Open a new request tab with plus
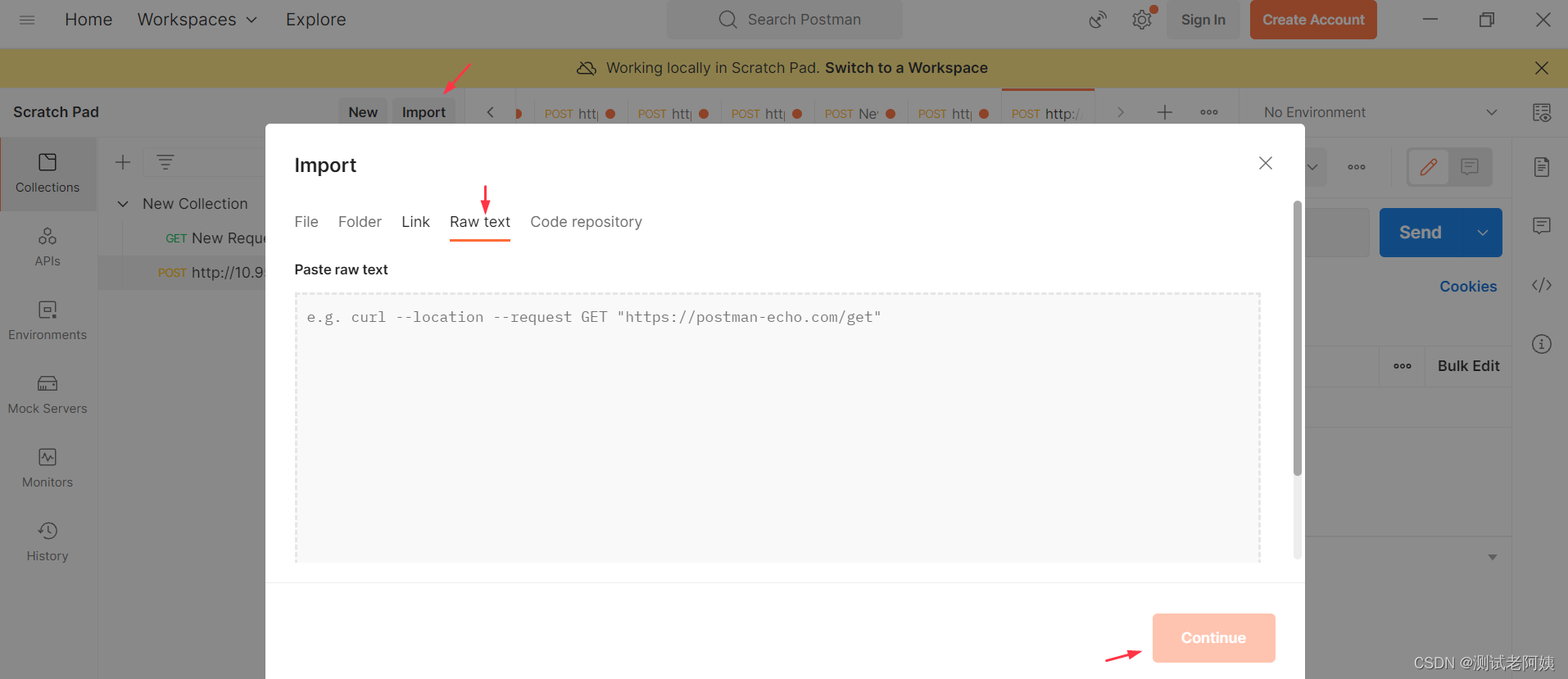1568x679 pixels. click(x=1164, y=112)
